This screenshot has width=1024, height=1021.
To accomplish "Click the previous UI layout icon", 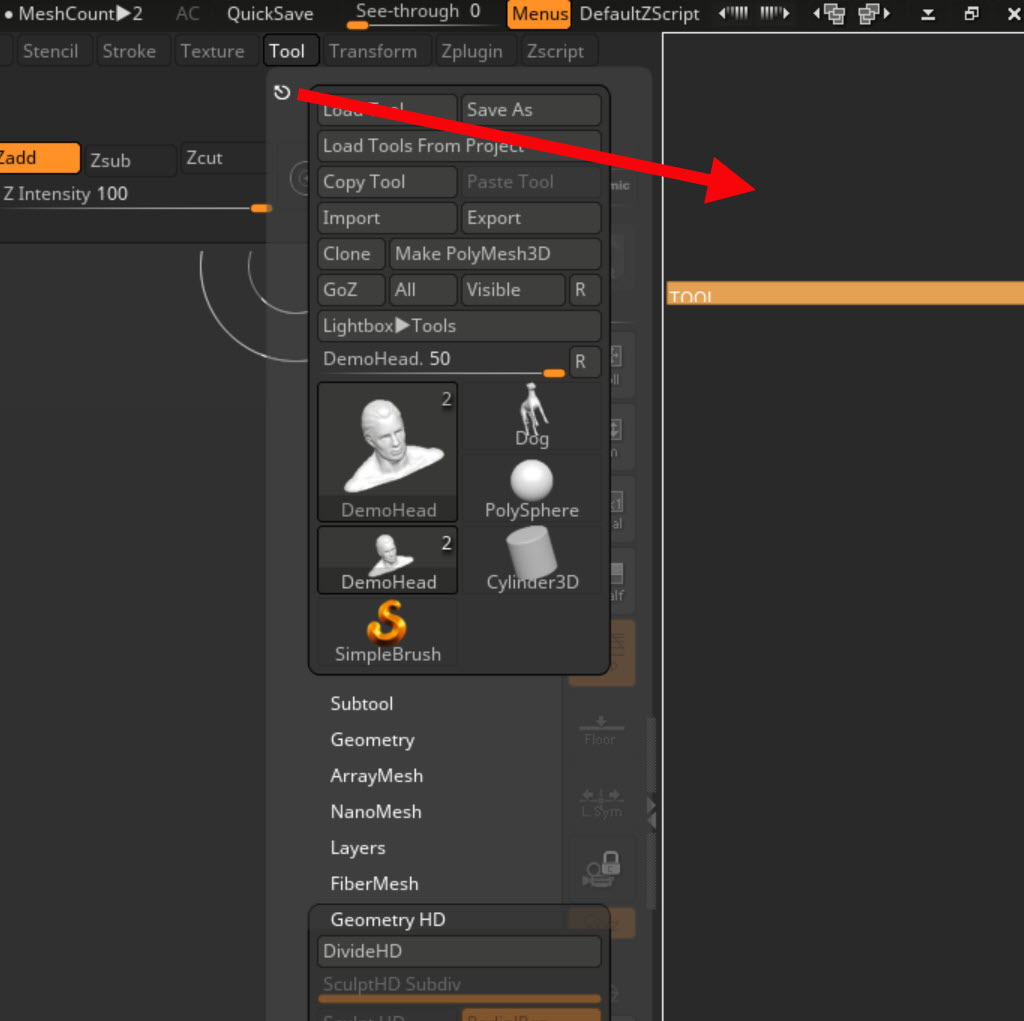I will (733, 13).
